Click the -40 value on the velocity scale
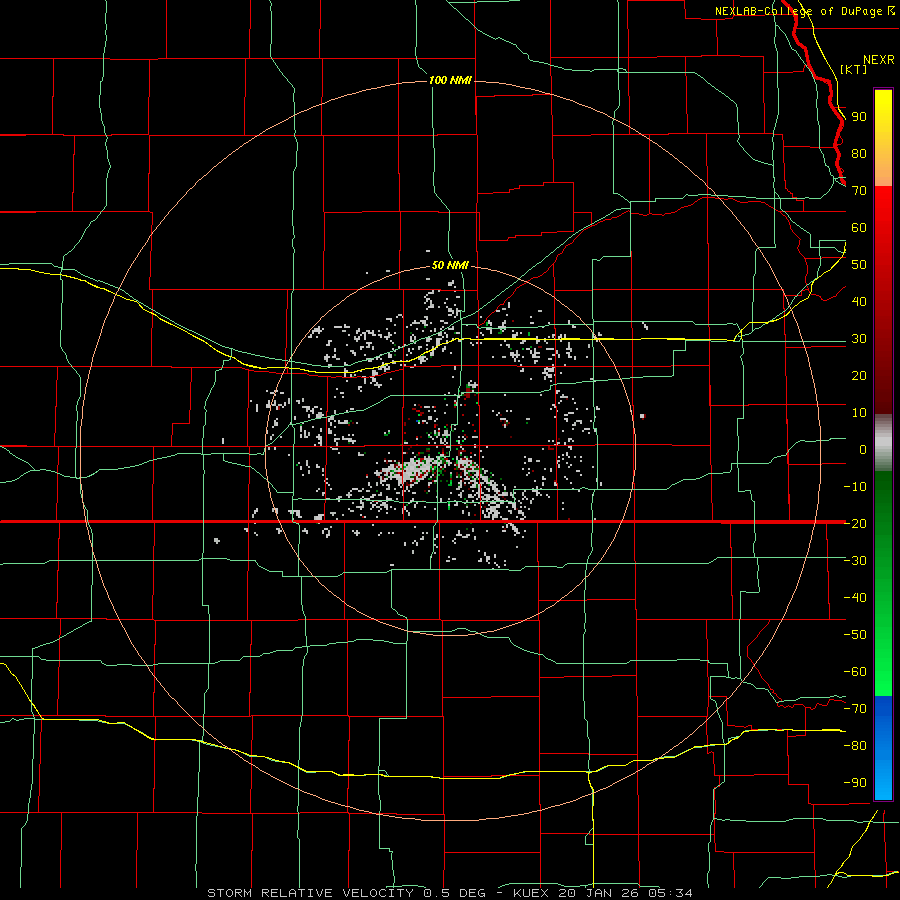This screenshot has width=900, height=900. point(855,598)
